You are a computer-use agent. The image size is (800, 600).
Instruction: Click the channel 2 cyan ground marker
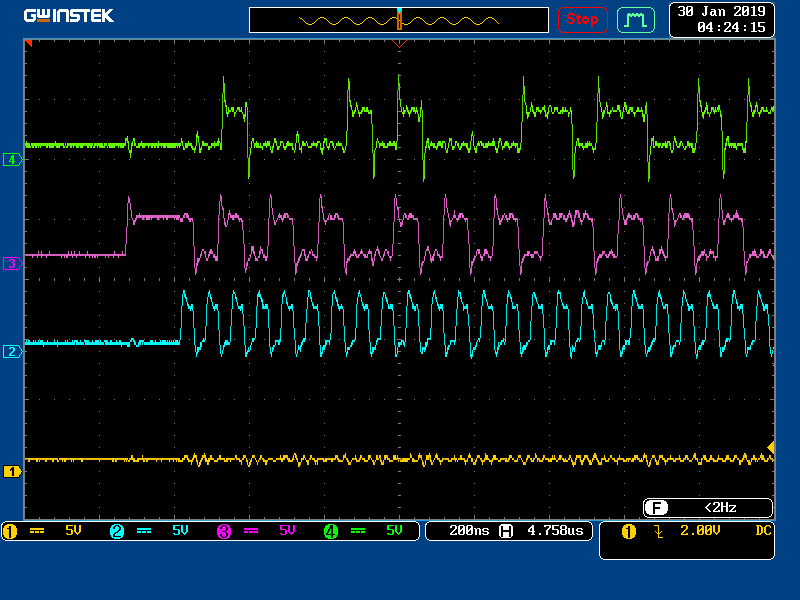pos(12,352)
